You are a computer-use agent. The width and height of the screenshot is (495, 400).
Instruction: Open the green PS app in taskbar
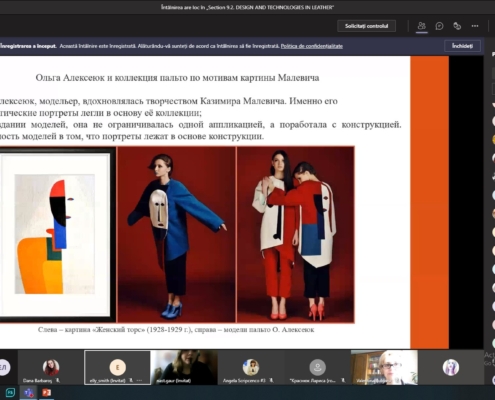[10, 393]
